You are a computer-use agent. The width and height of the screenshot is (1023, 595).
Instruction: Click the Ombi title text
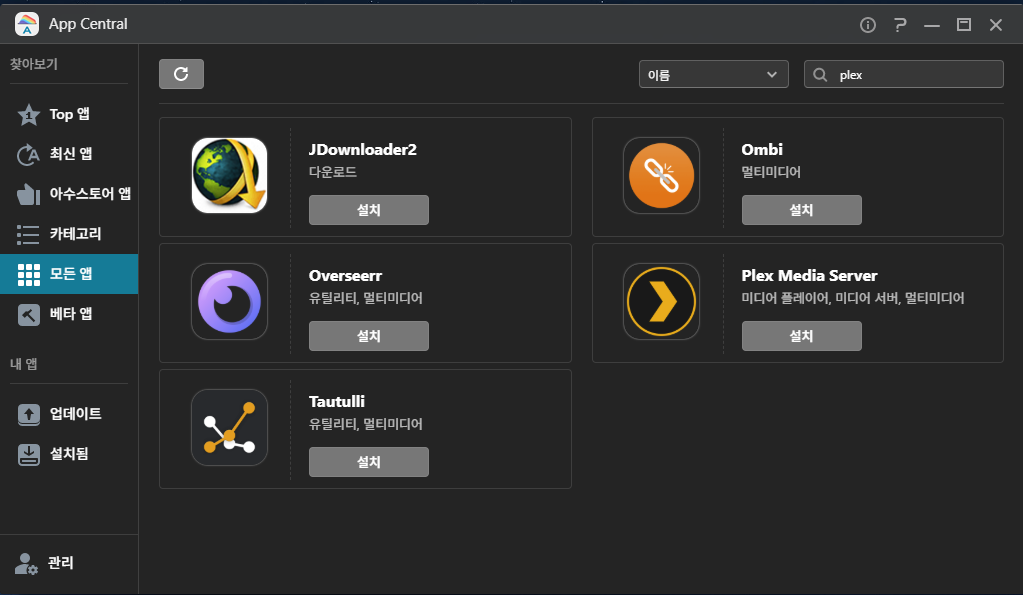762,149
